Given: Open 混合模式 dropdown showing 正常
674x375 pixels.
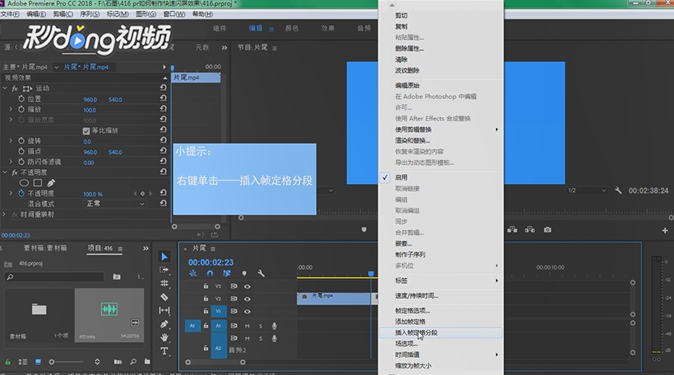Looking at the screenshot, I should point(114,204).
